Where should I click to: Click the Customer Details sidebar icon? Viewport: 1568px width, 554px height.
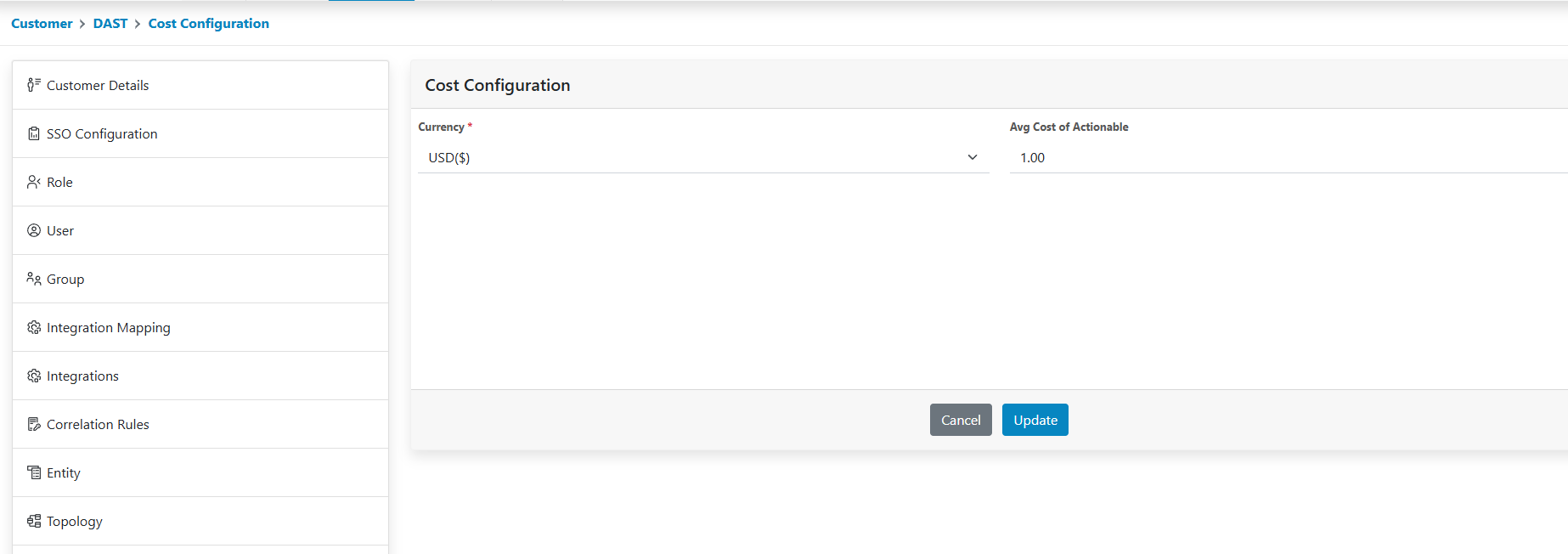pos(34,85)
